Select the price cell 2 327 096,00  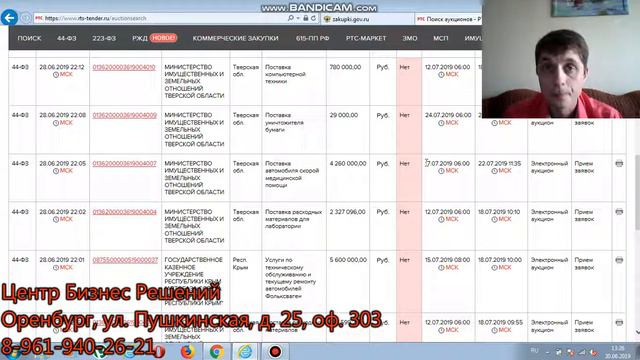tap(348, 212)
